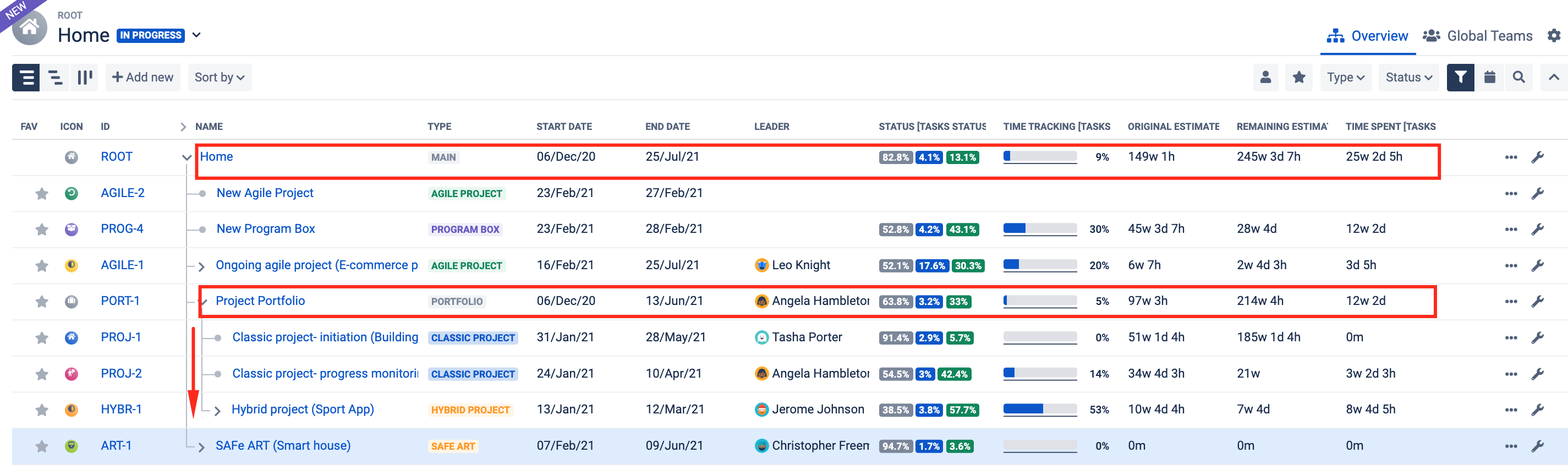
Task: Favorite the ART-1 row star
Action: 41,446
